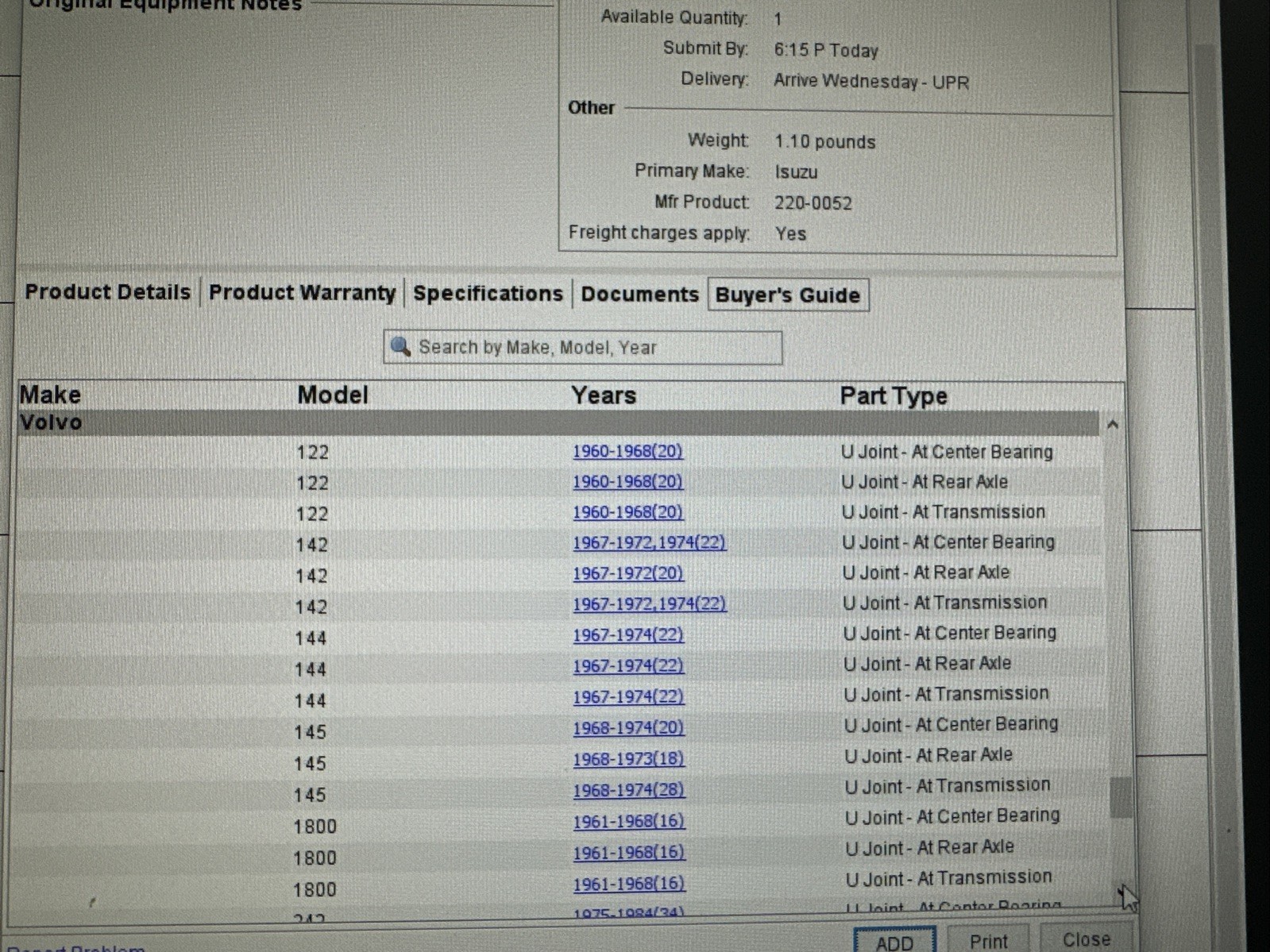The image size is (1270, 952).
Task: Open 1967-1972(20) link for 142 At Rear Axle
Action: (x=627, y=573)
